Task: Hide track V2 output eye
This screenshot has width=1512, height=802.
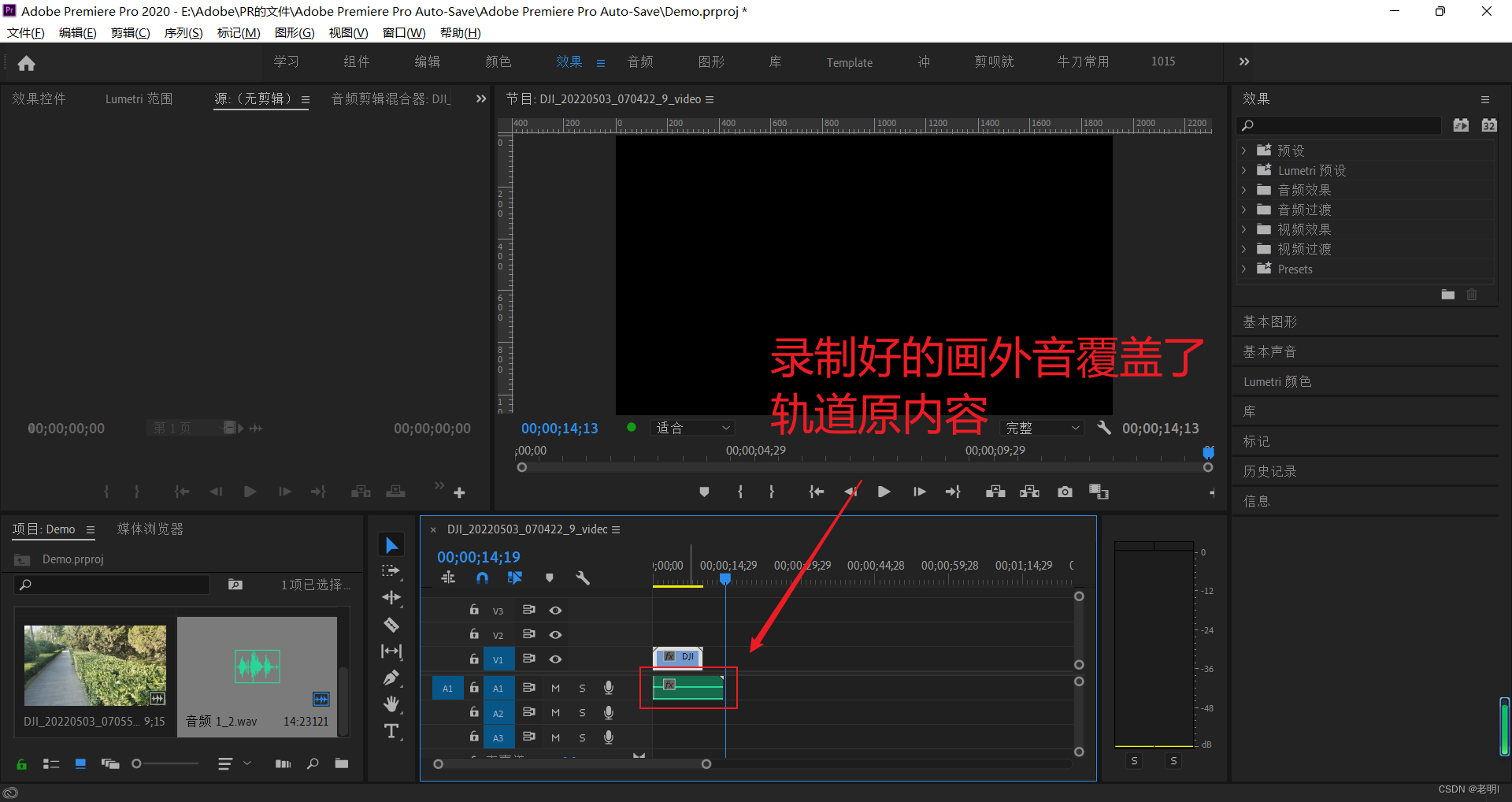Action: [x=555, y=635]
